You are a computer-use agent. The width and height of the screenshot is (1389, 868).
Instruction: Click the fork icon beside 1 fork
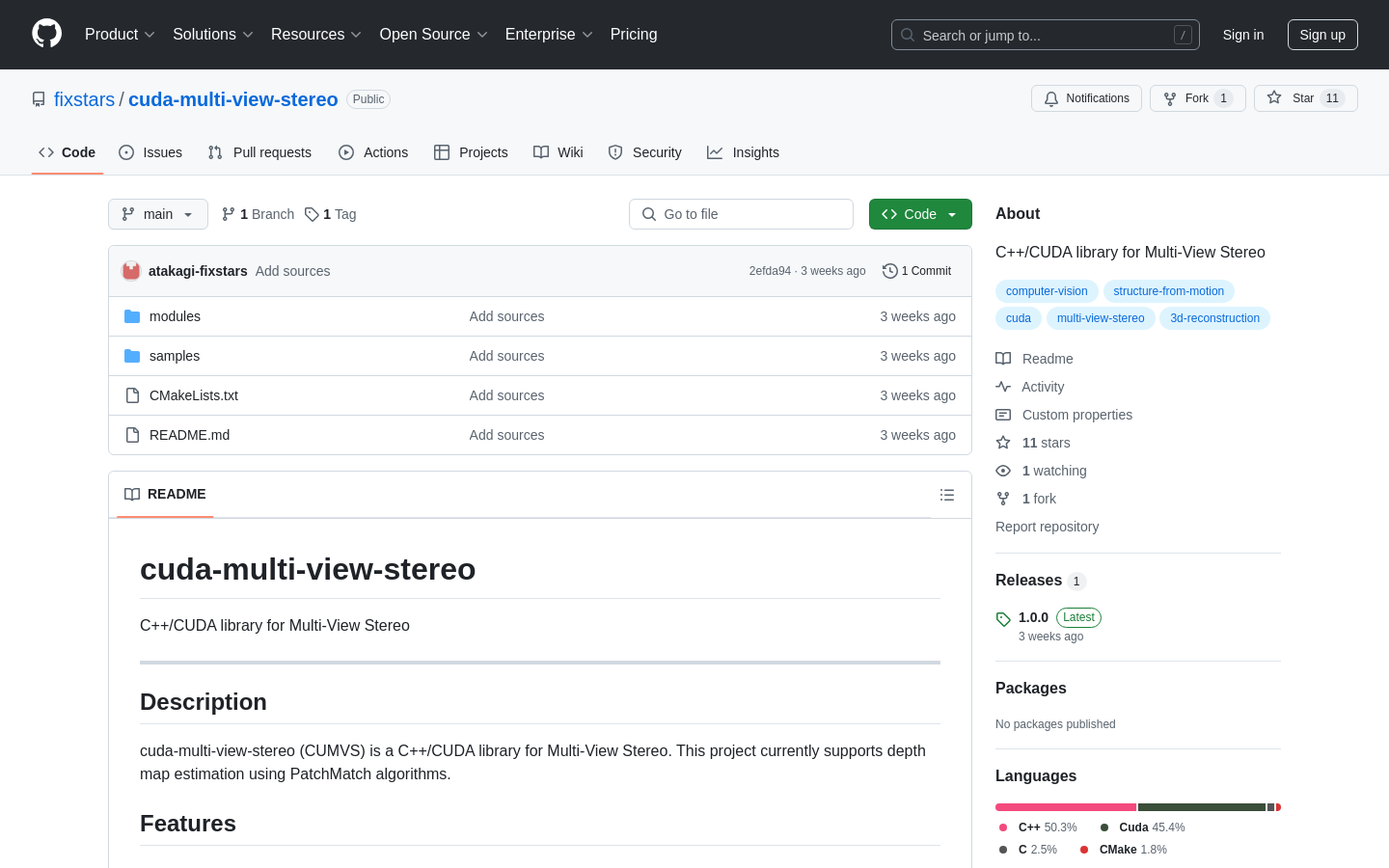click(x=1003, y=499)
